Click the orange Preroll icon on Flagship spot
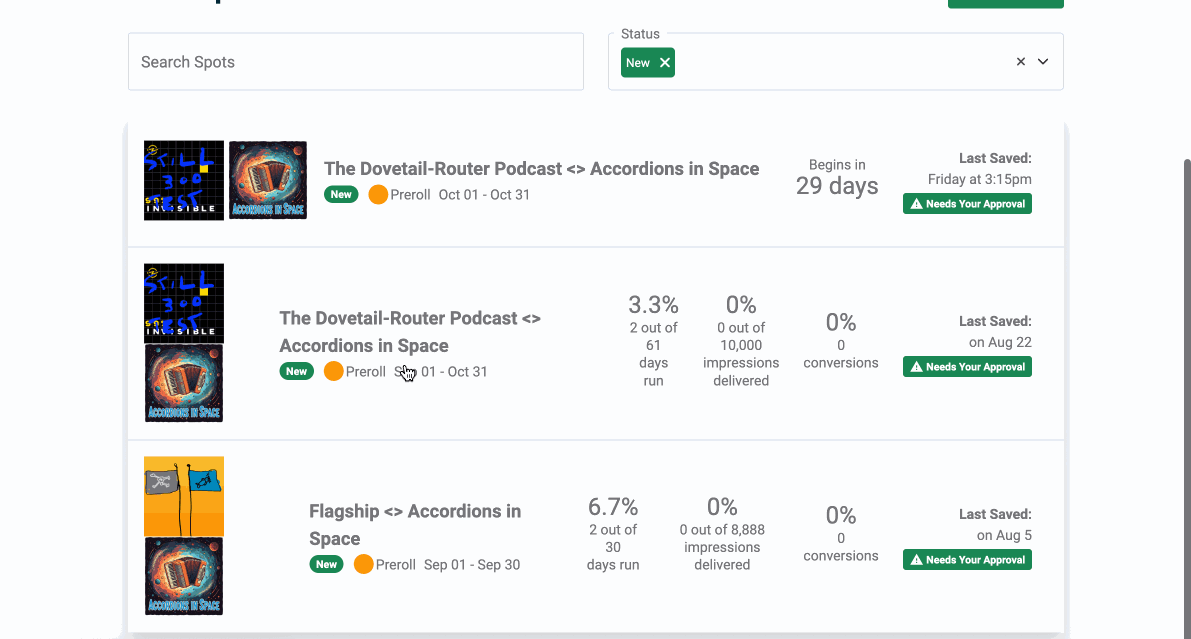Viewport: 1191px width, 639px height. [x=364, y=564]
